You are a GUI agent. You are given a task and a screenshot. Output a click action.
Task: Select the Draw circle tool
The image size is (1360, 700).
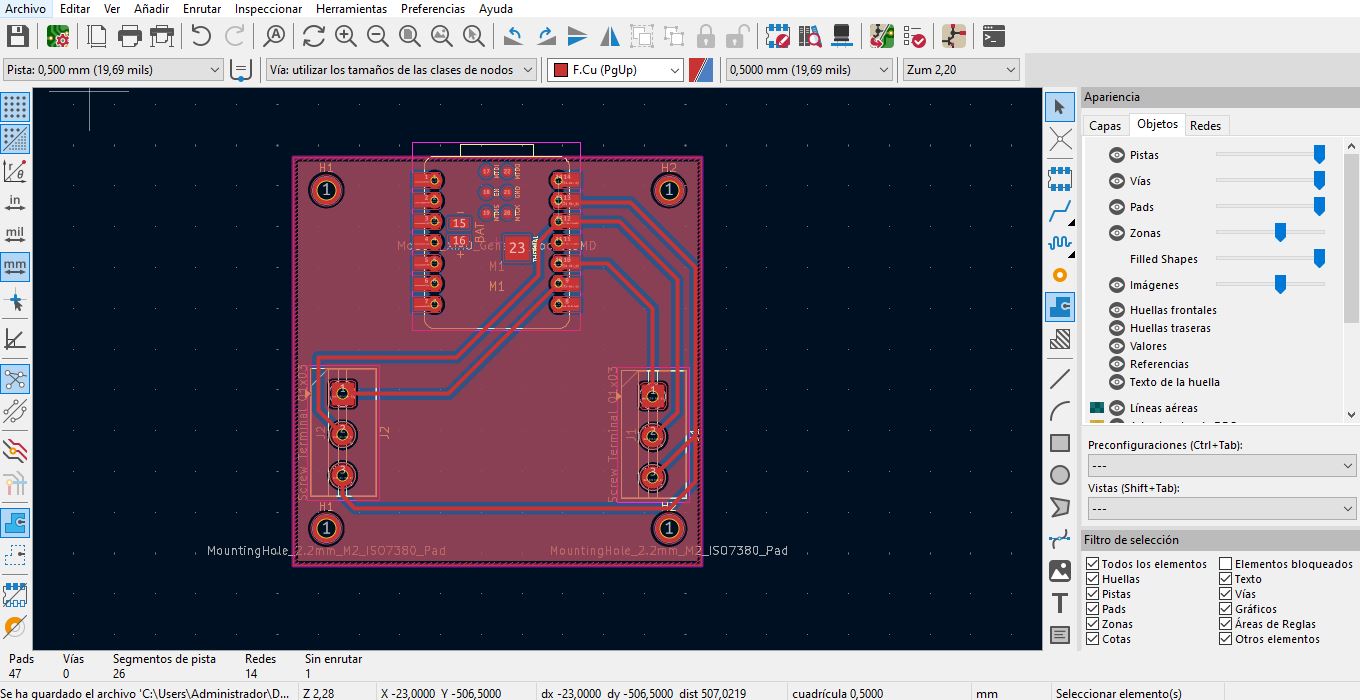coord(1060,475)
